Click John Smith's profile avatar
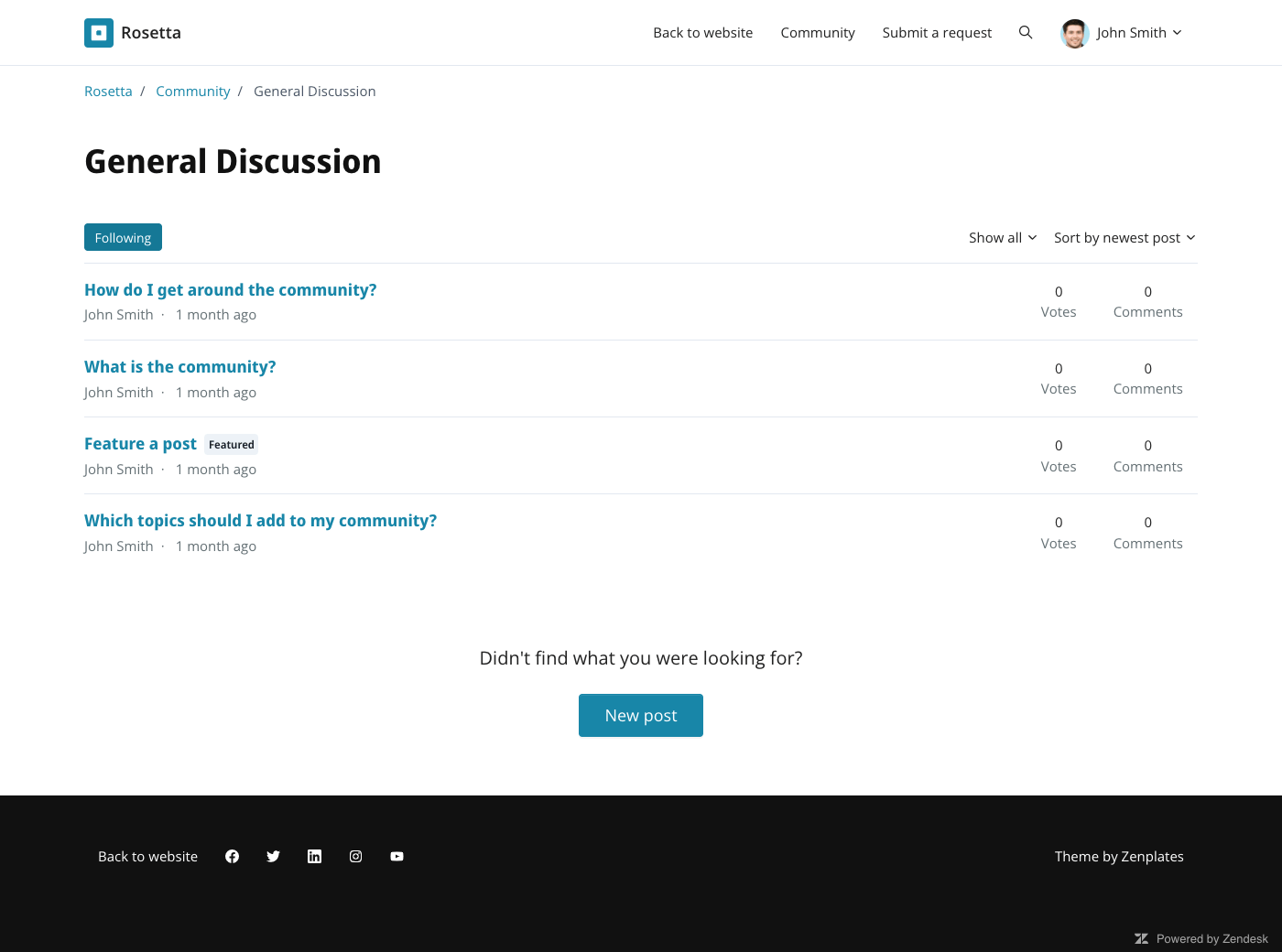Viewport: 1282px width, 952px height. 1074,33
